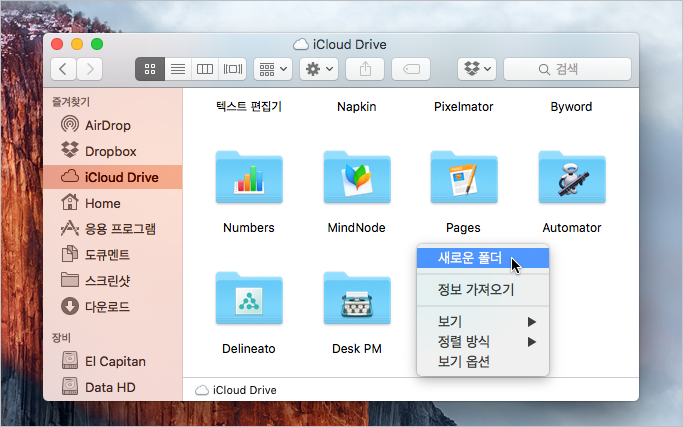Click the 즐겨찾기 sidebar section header
Image resolution: width=683 pixels, height=427 pixels.
(71, 102)
